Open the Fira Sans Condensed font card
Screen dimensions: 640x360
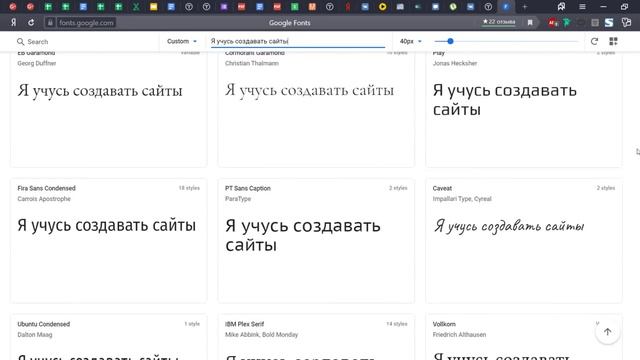[x=109, y=241]
